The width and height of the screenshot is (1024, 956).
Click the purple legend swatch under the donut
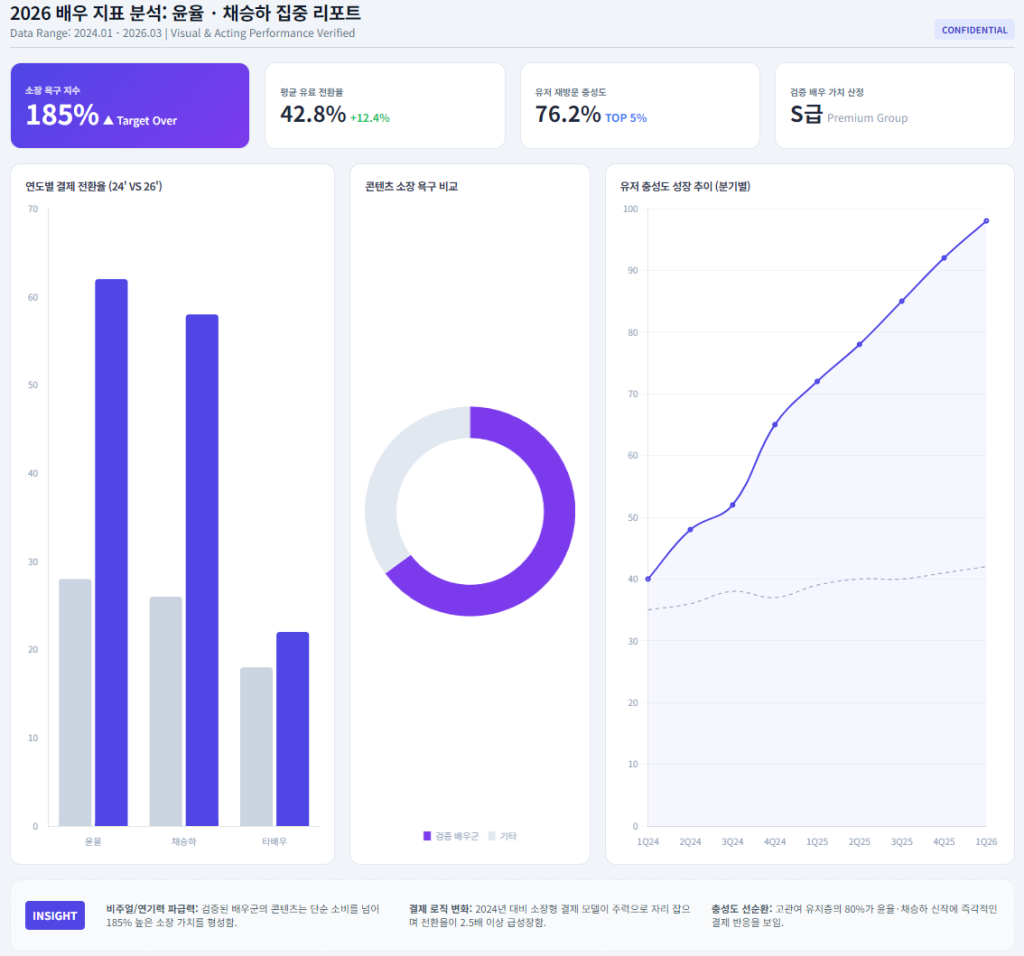click(427, 836)
